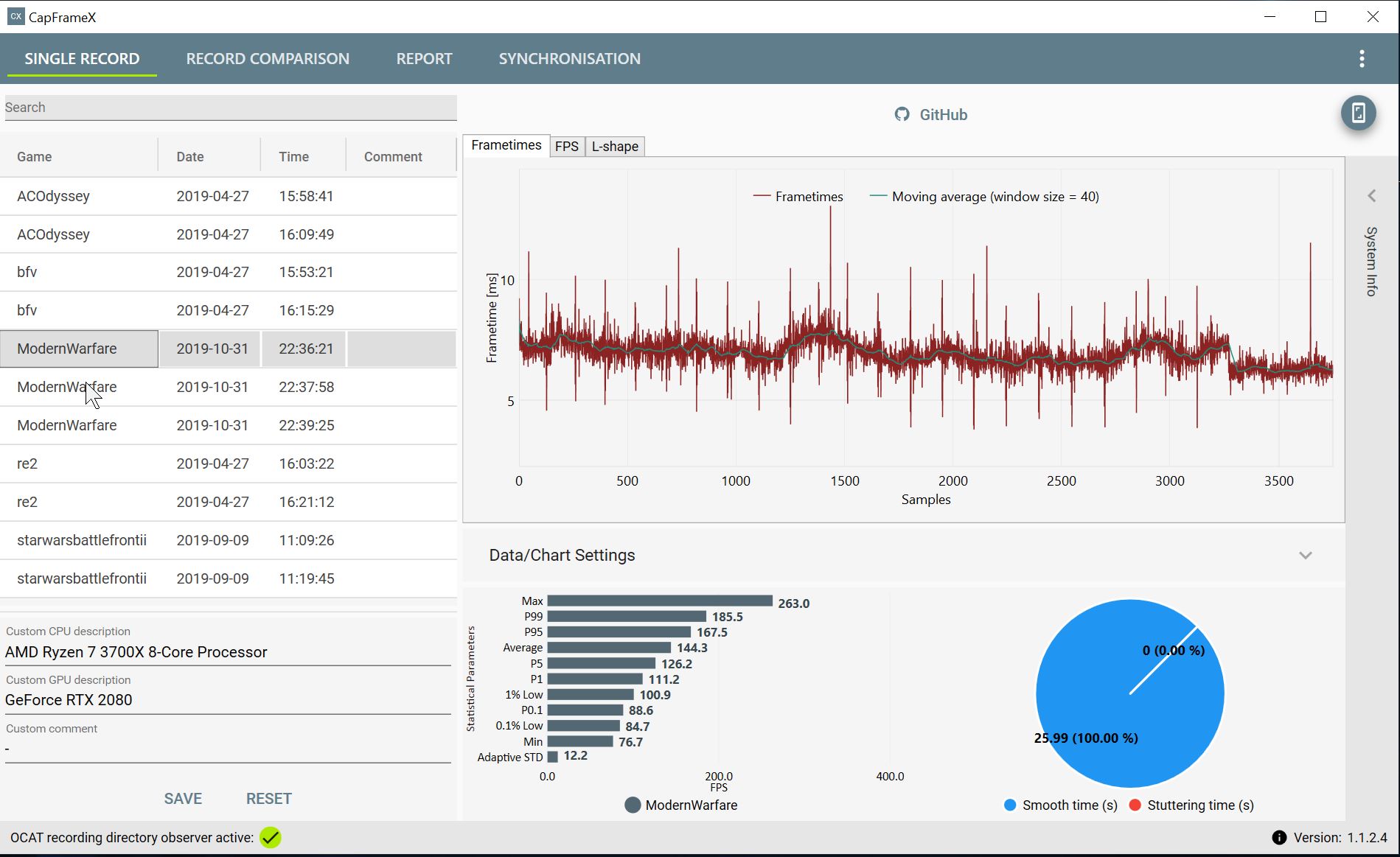The width and height of the screenshot is (1400, 857).
Task: Switch to the L-shape chart tab
Action: [615, 147]
